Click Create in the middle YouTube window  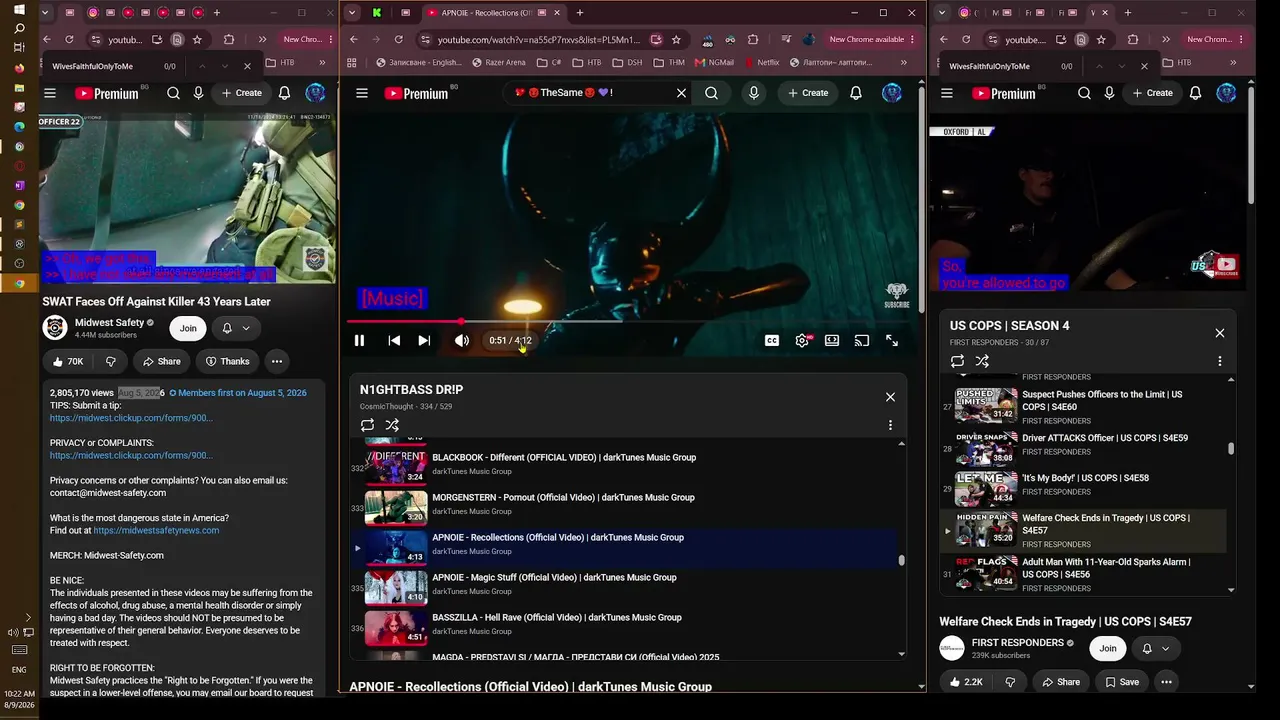808,93
